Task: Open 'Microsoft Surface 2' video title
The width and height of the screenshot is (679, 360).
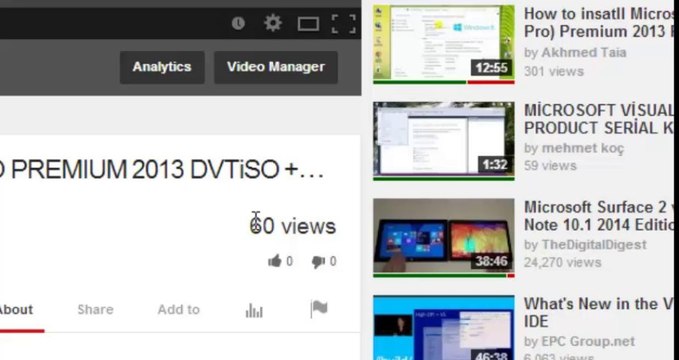Action: [x=598, y=216]
